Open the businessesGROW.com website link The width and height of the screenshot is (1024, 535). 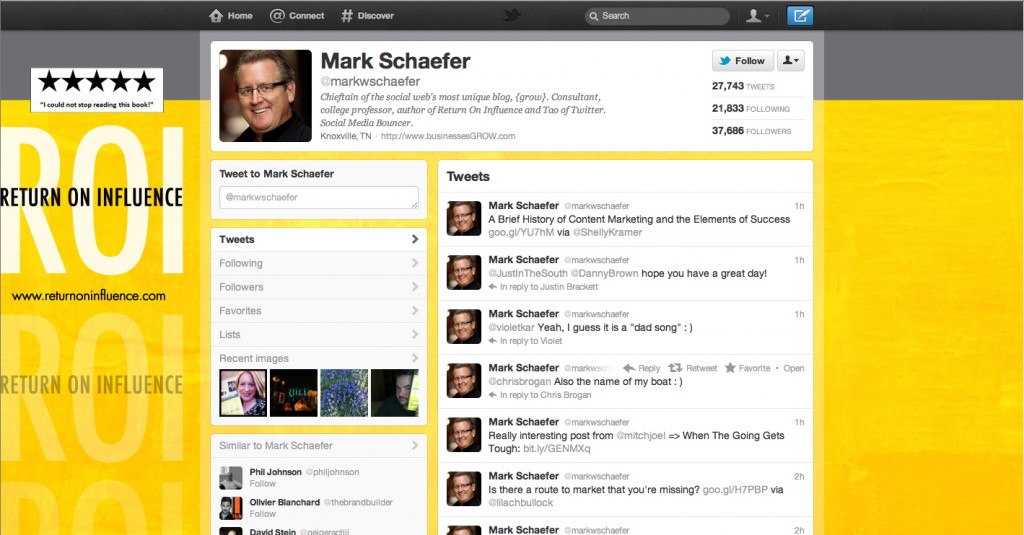tap(448, 136)
